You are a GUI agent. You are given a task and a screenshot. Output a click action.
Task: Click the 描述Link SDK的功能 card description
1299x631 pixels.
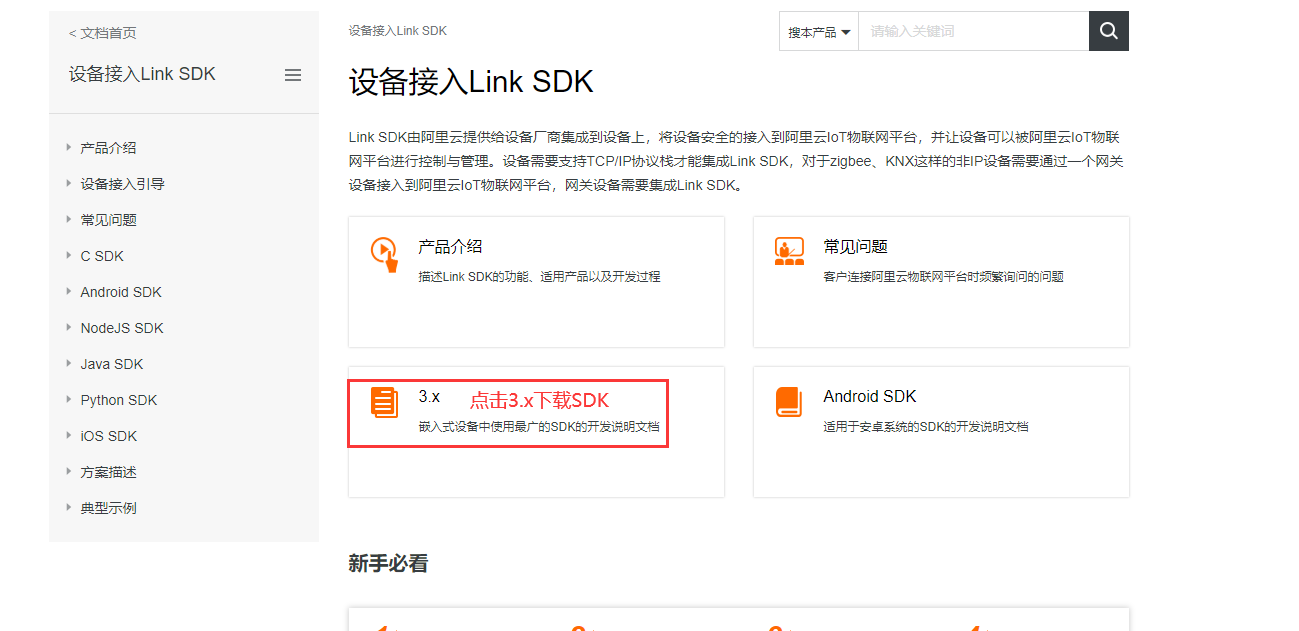(539, 277)
